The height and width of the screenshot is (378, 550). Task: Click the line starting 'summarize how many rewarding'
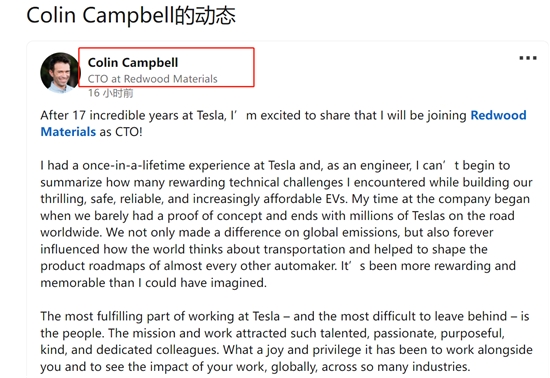point(286,182)
